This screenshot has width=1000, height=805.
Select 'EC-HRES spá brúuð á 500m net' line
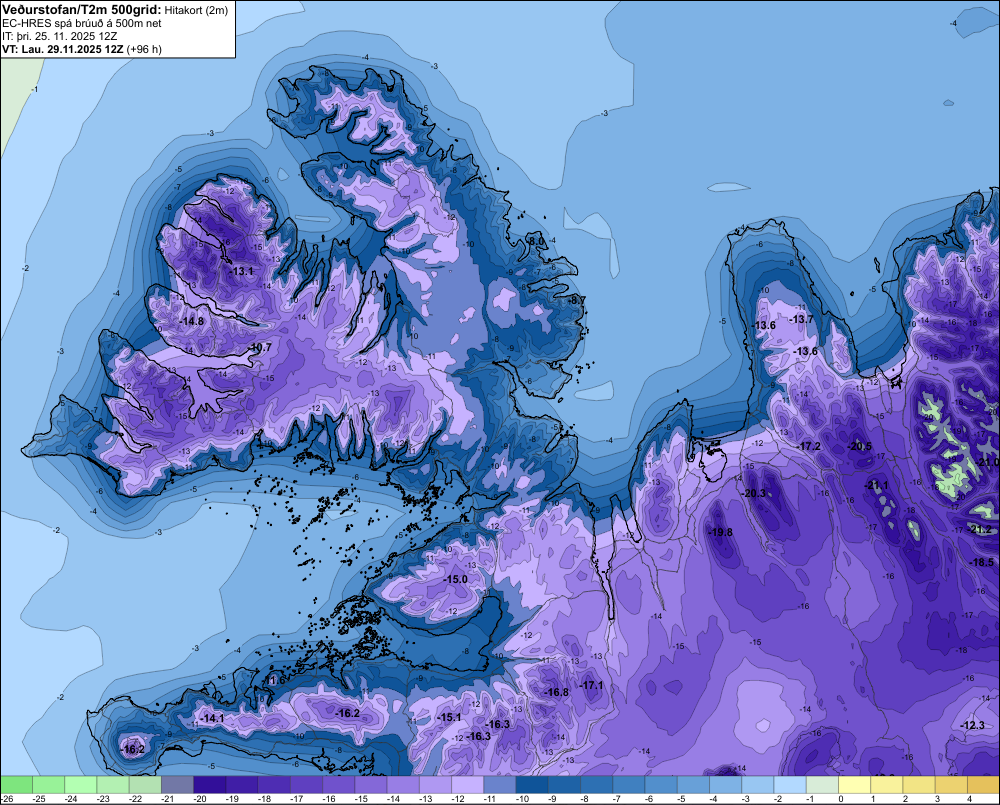coord(81,24)
